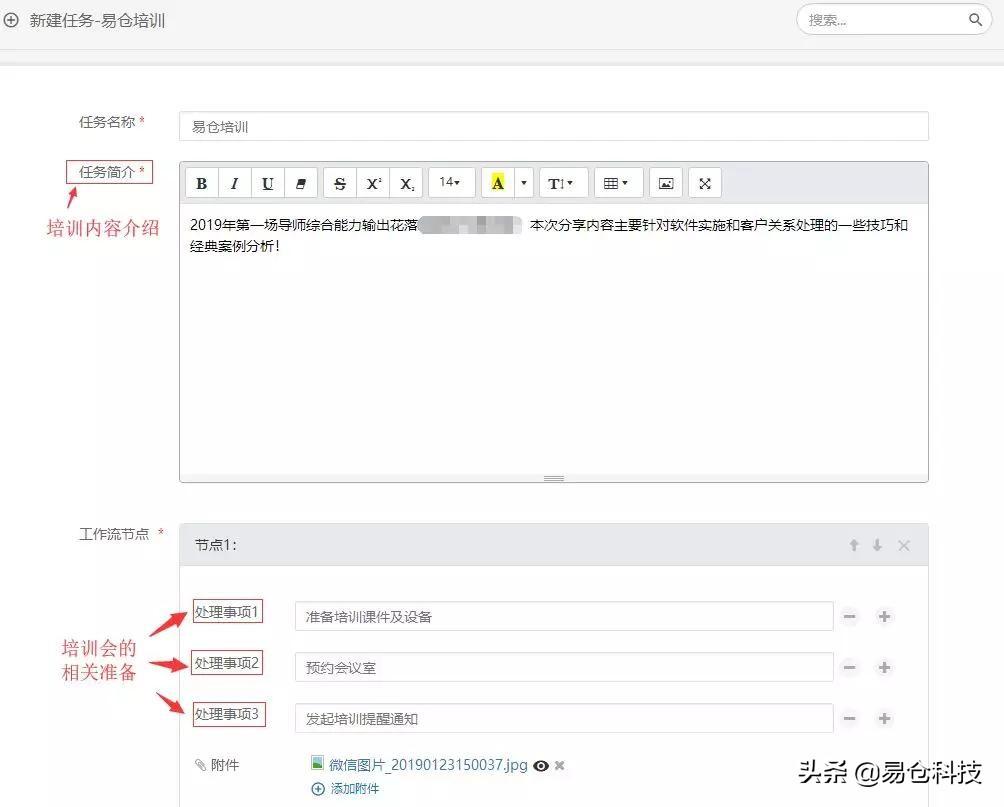
Task: Highlight text using the yellow A swatch
Action: pos(497,182)
